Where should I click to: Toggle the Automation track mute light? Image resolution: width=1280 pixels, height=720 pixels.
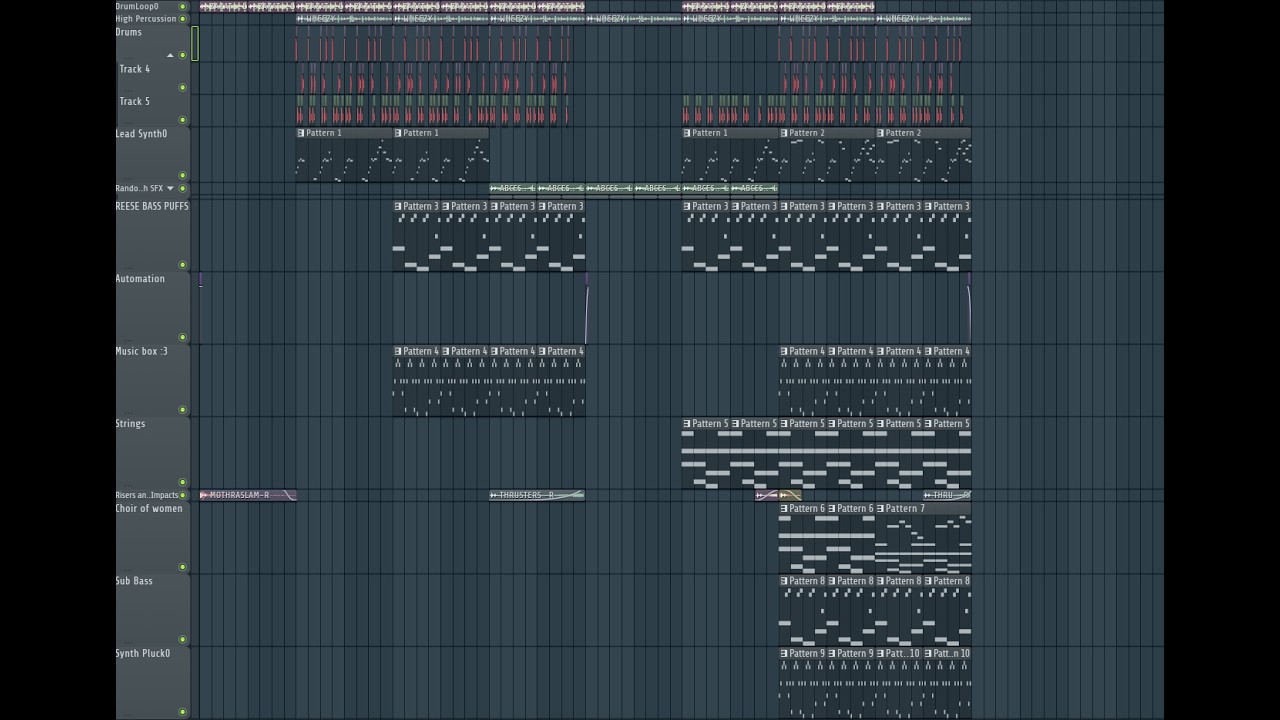183,337
